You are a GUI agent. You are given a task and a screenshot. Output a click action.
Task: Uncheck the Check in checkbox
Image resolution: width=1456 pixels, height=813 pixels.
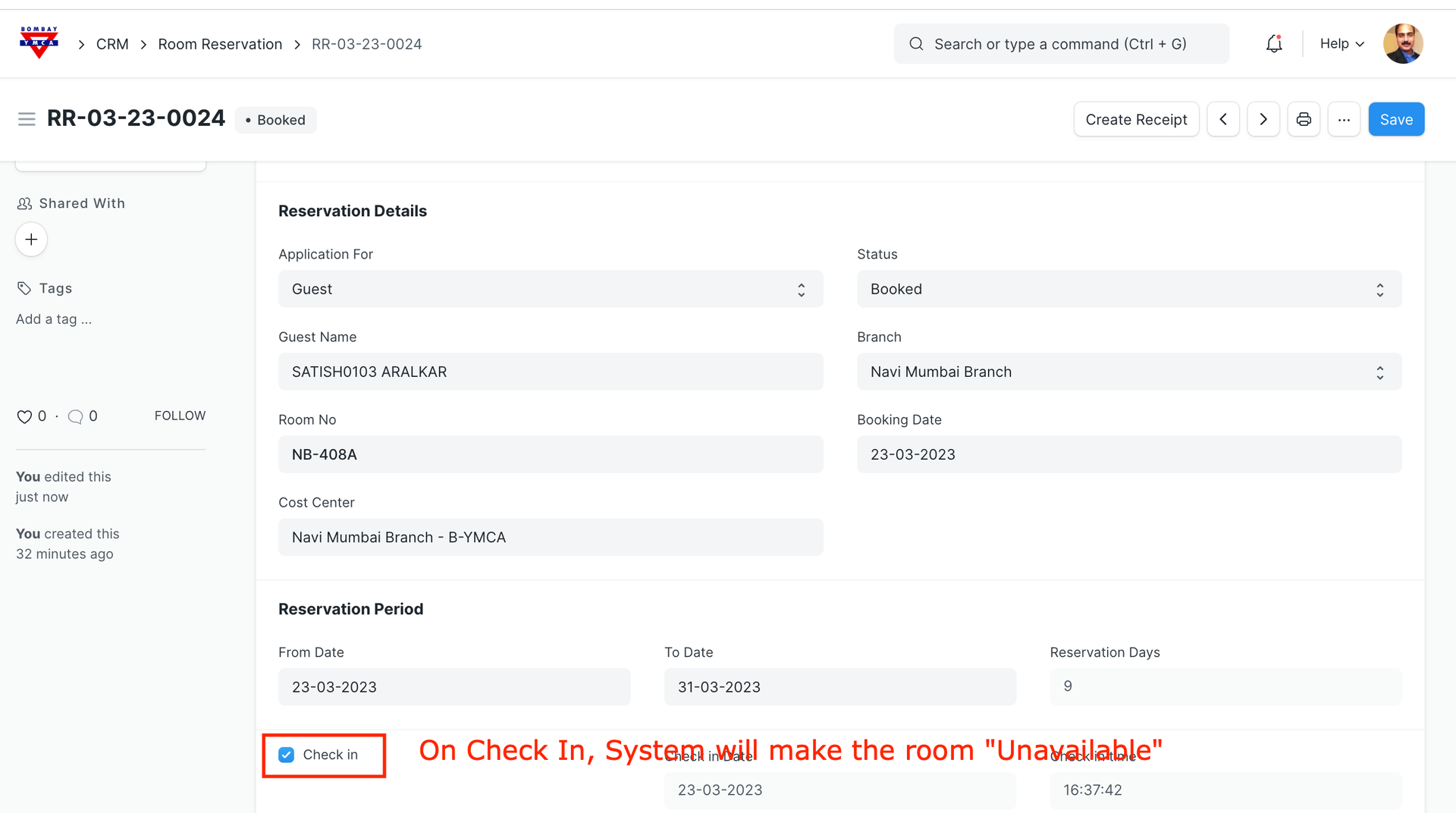(x=287, y=755)
